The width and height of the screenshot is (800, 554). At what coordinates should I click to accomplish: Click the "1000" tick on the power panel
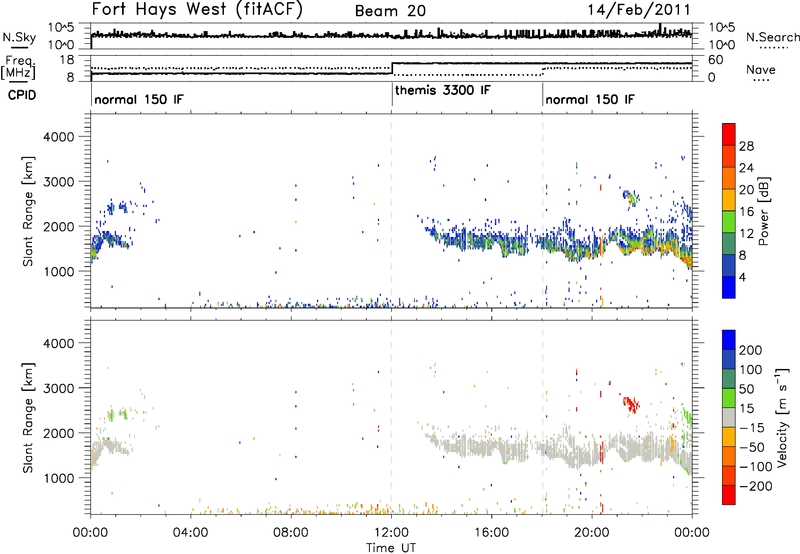[59, 271]
